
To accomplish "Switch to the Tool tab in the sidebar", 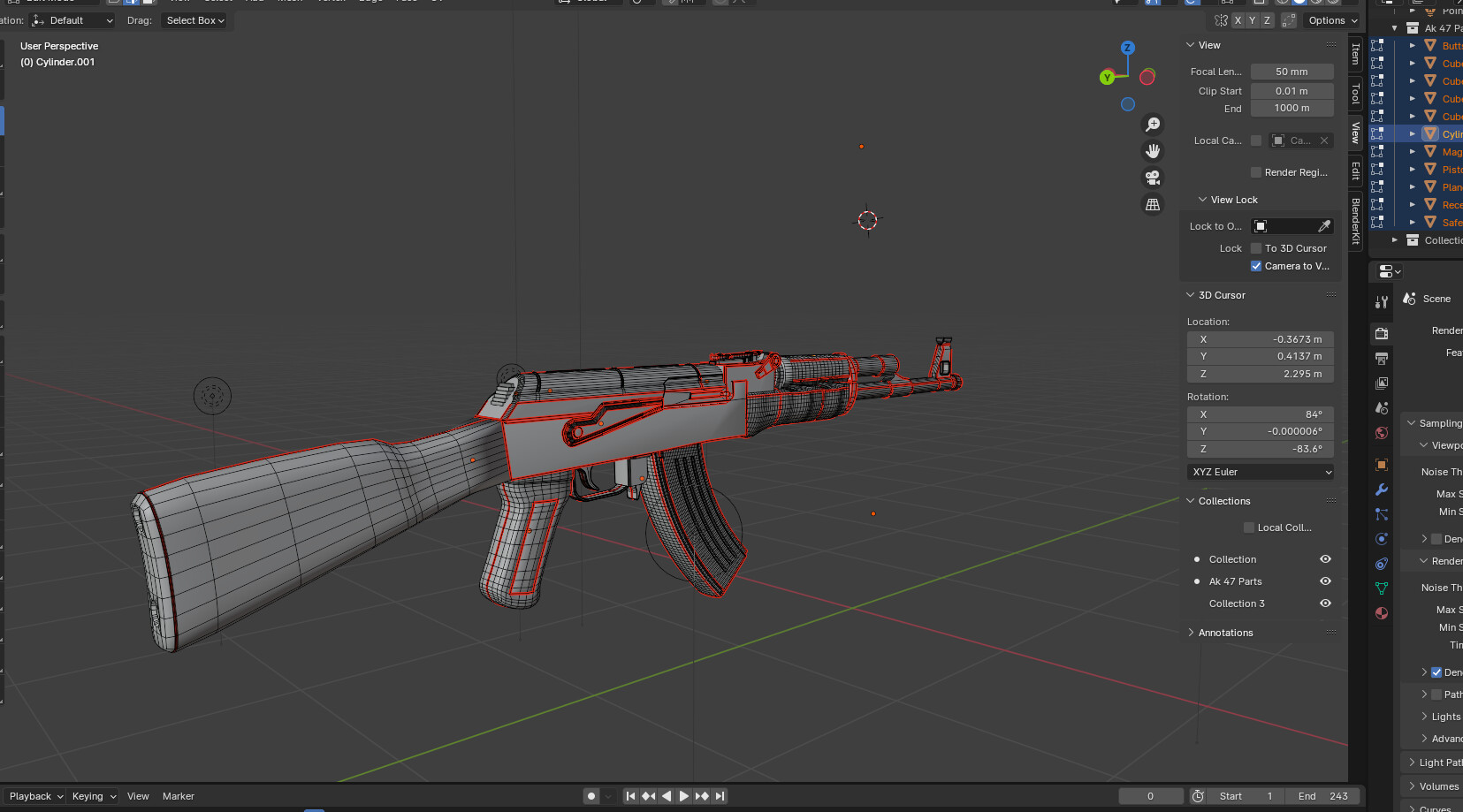I will coord(1355,93).
